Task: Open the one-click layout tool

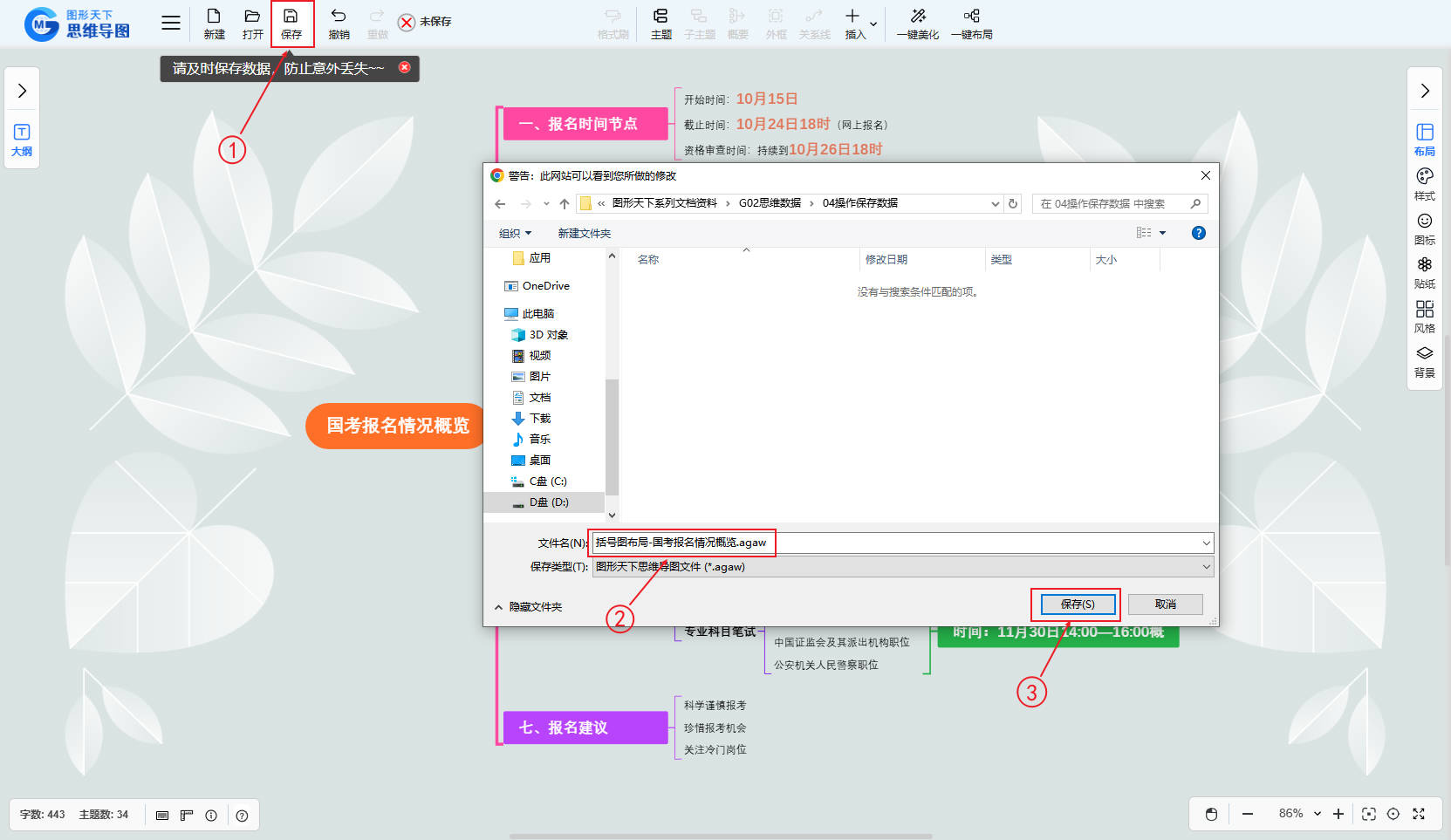Action: point(971,24)
